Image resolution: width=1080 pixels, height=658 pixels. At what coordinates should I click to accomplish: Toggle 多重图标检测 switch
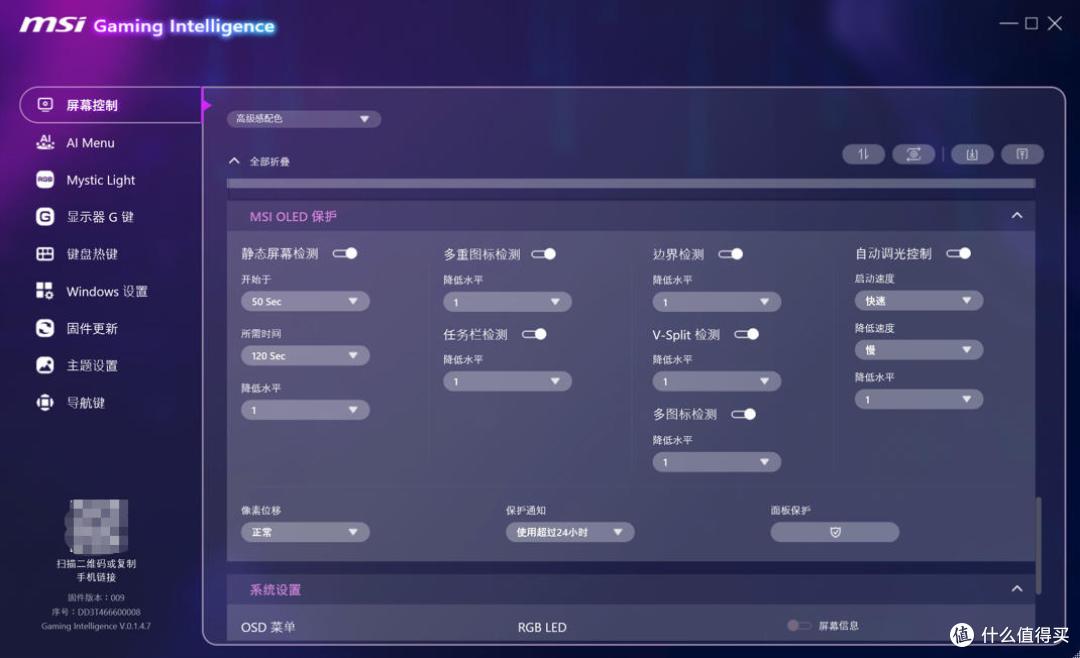543,254
